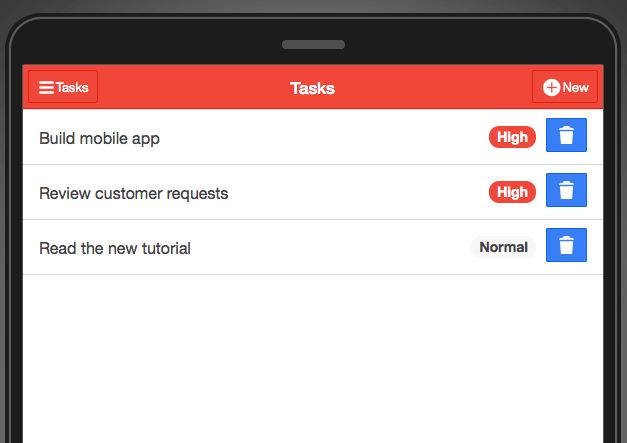627x443 pixels.
Task: Delete the Read the new tutorial task
Action: click(566, 245)
